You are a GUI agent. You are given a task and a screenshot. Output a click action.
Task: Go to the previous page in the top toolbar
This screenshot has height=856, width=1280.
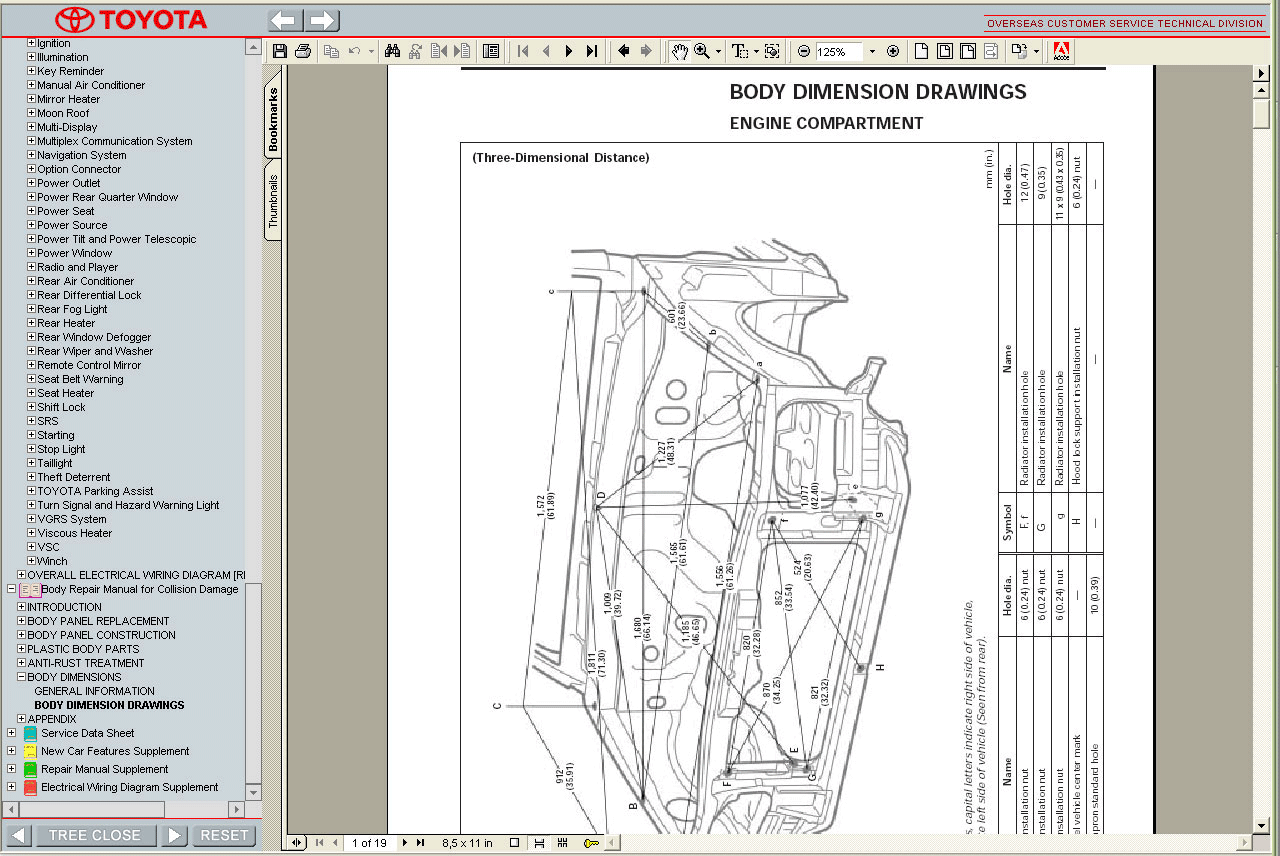(546, 51)
